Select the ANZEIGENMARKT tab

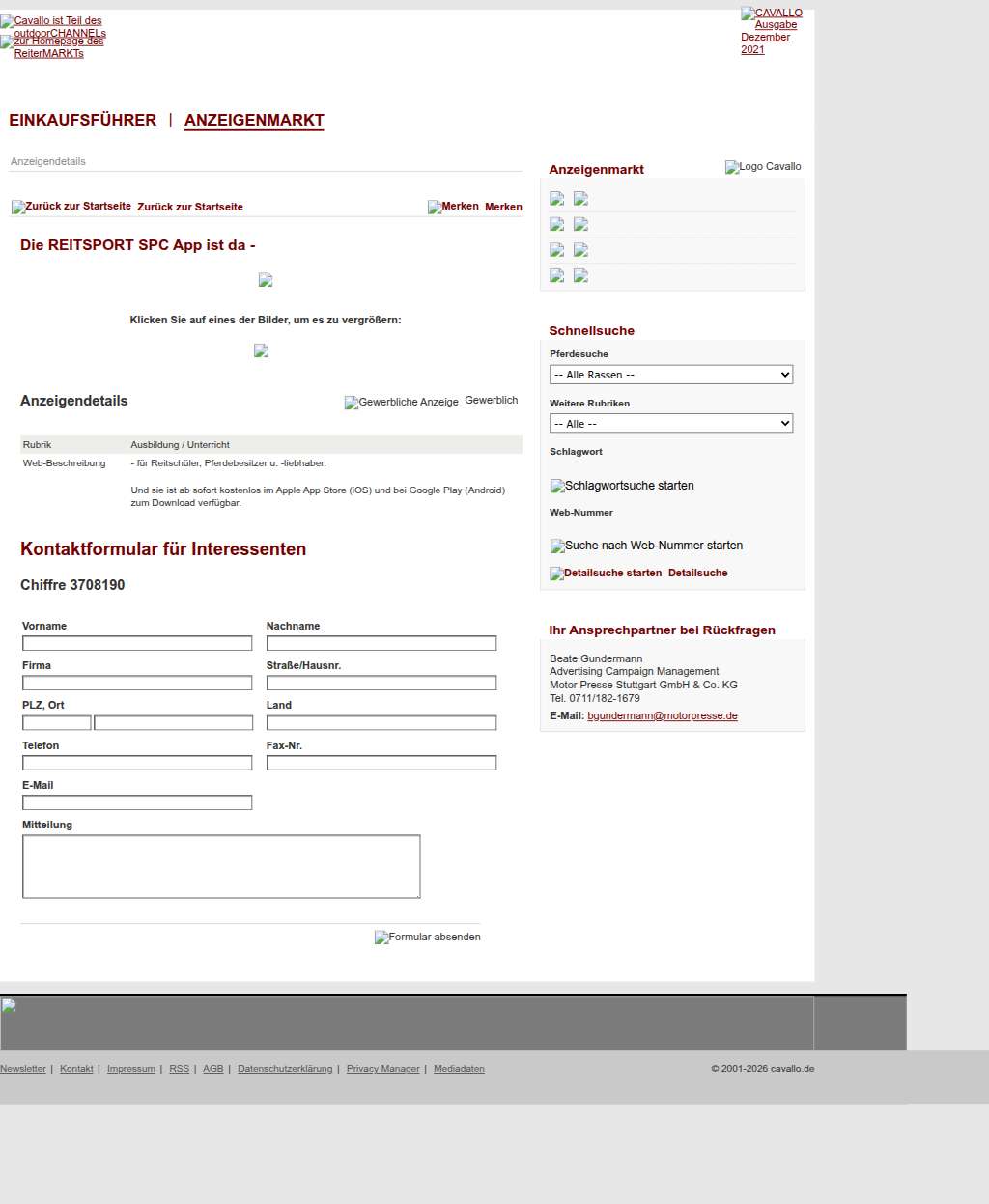(x=254, y=121)
